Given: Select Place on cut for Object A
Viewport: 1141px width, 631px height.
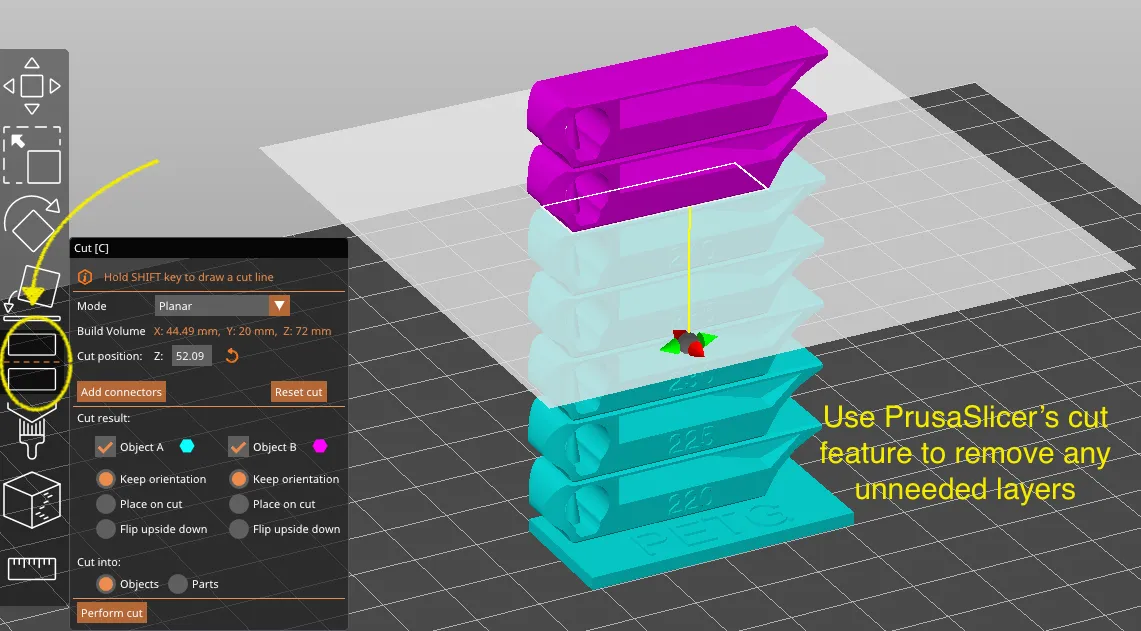Looking at the screenshot, I should click(105, 504).
